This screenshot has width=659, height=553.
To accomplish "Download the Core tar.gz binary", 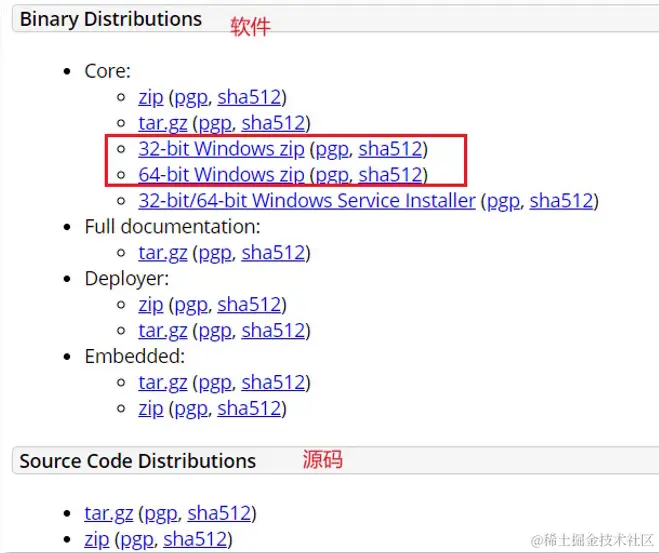I will [x=163, y=124].
